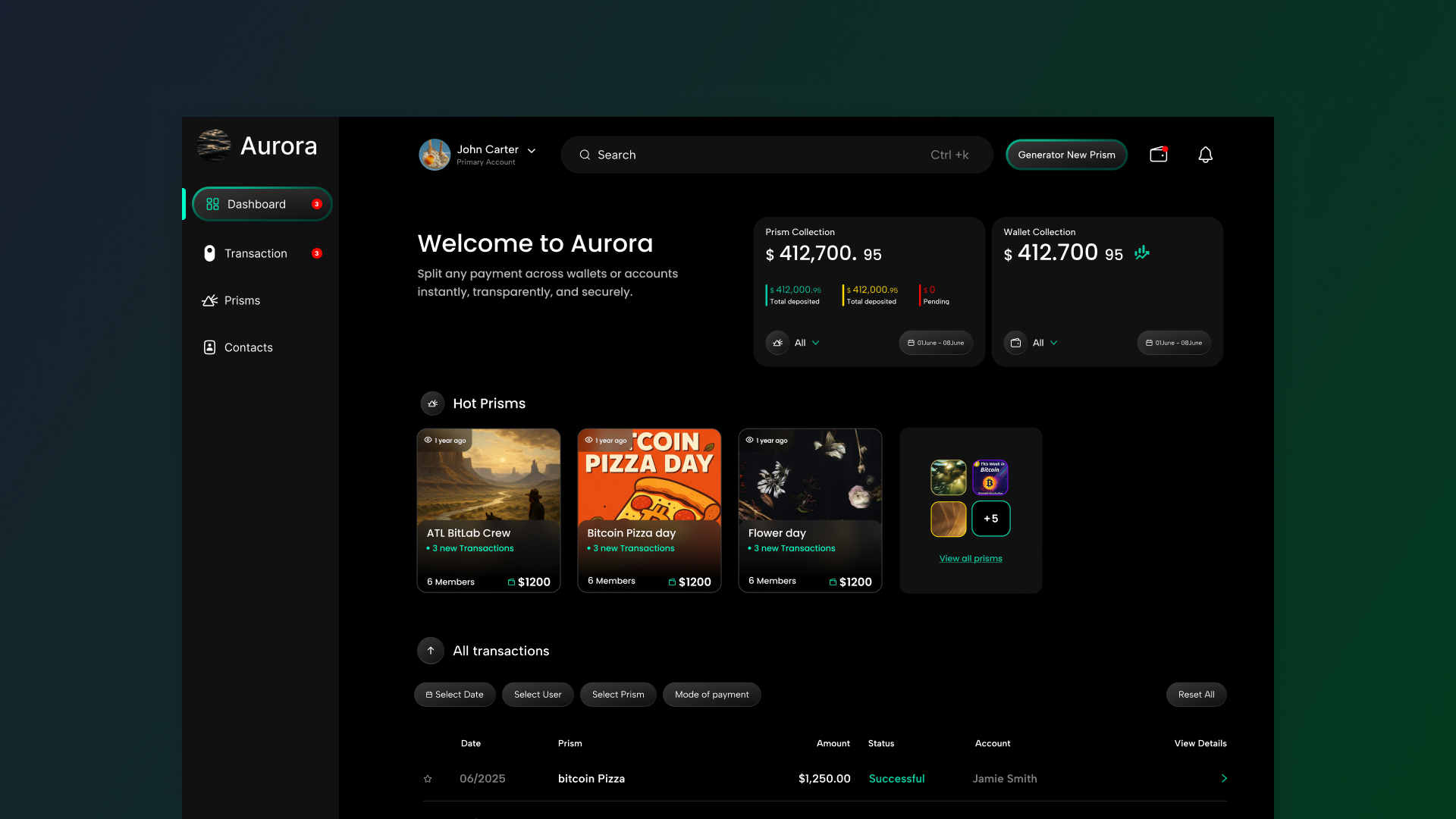Click eye icon on Flower day card

749,440
